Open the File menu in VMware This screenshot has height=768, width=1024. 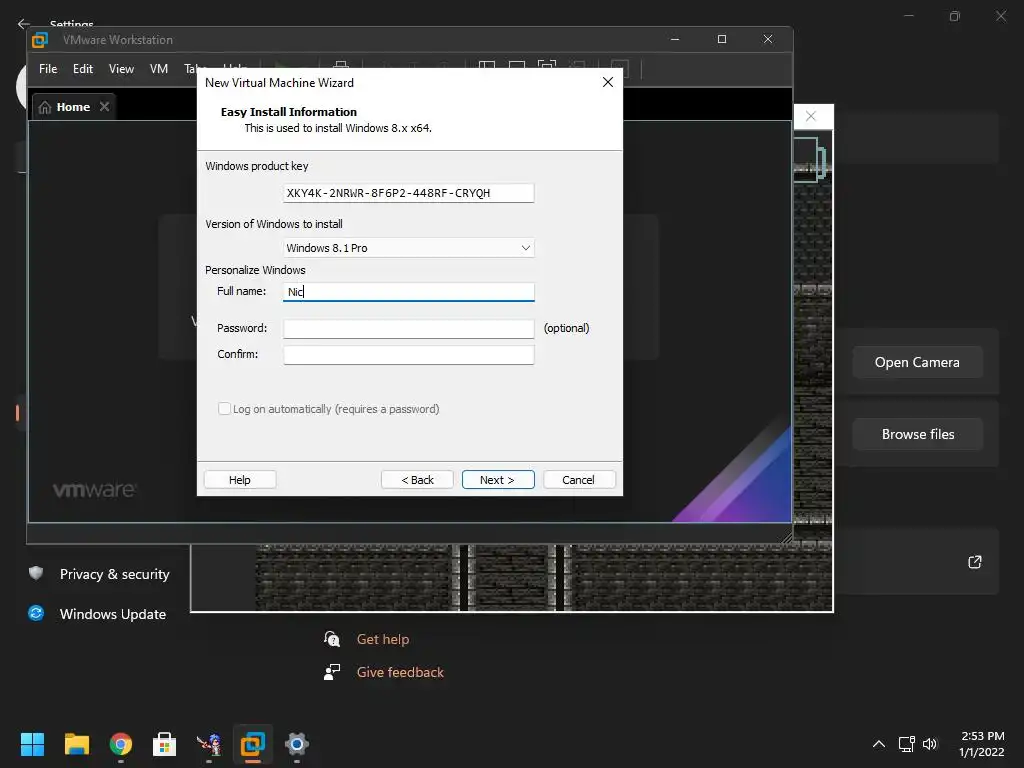click(x=48, y=69)
